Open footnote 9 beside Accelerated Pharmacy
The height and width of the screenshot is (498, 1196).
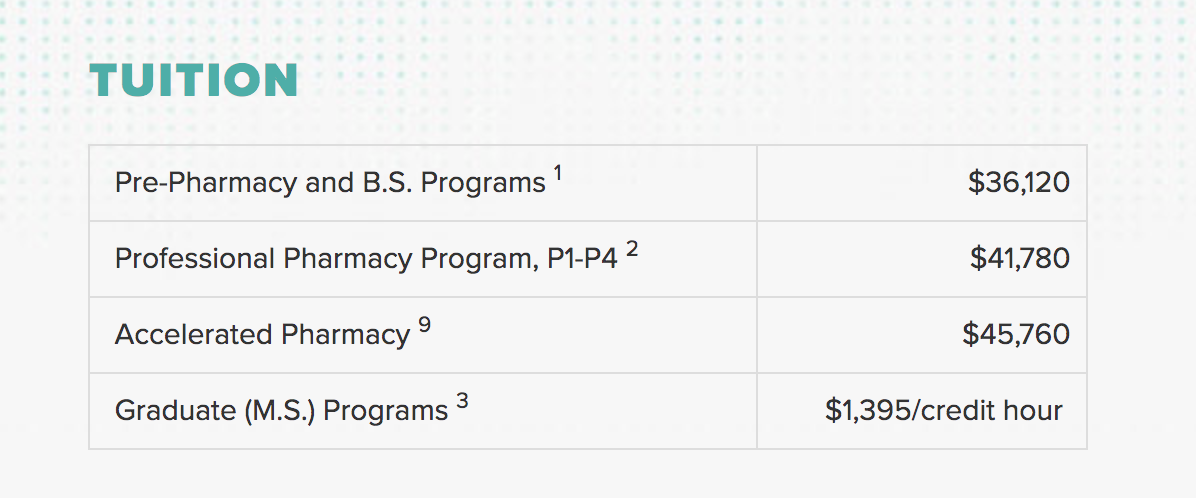click(x=425, y=326)
